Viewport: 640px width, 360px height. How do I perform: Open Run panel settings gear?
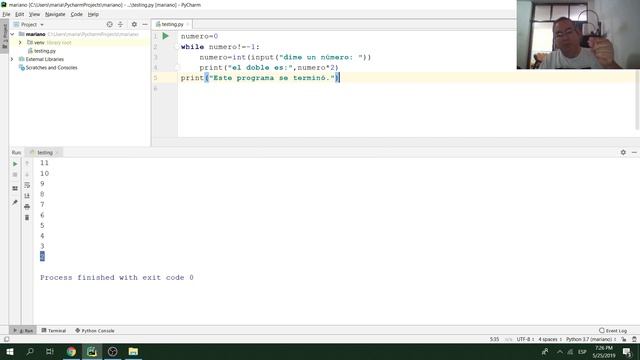[x=623, y=152]
